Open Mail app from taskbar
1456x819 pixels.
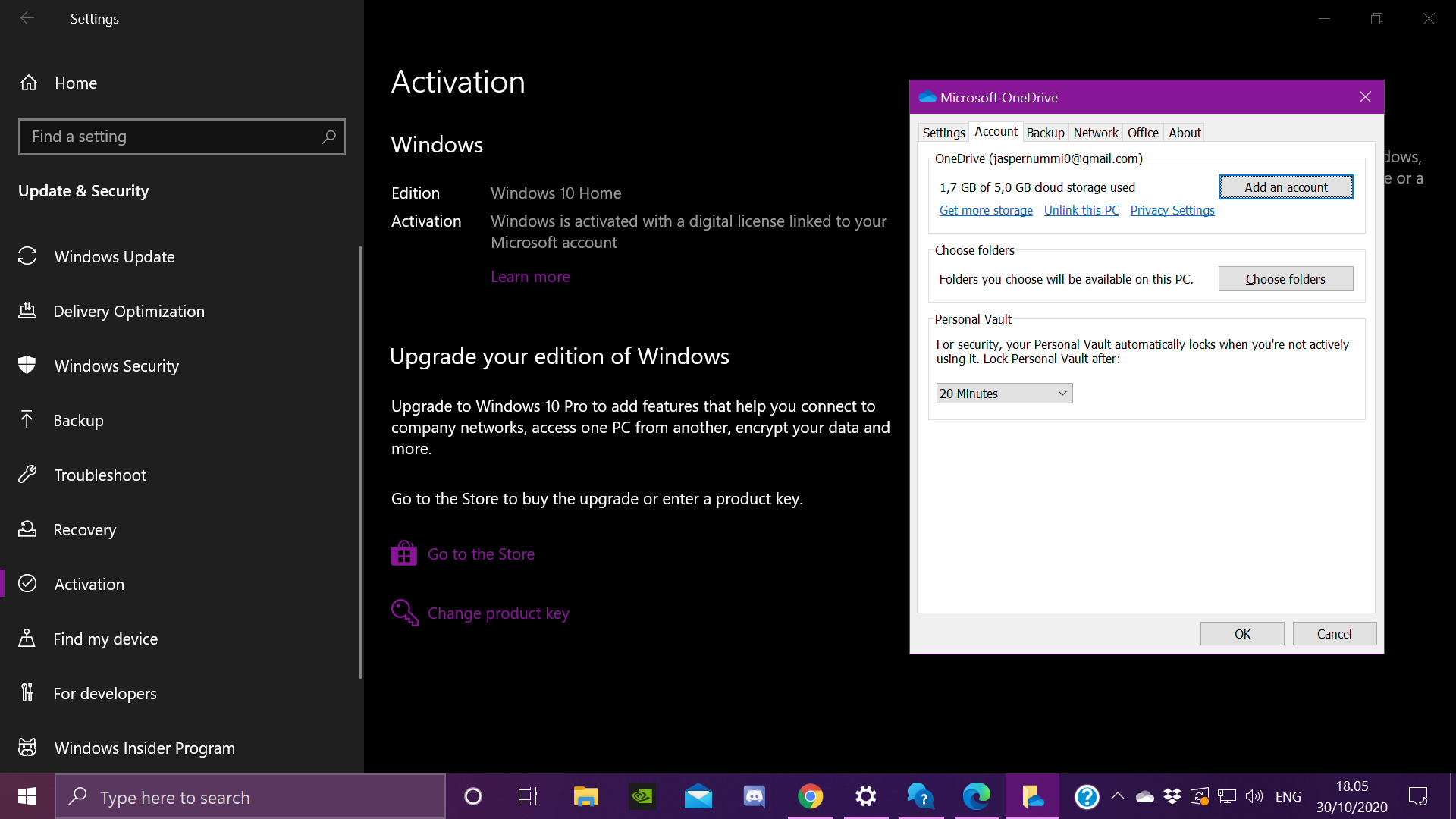698,796
